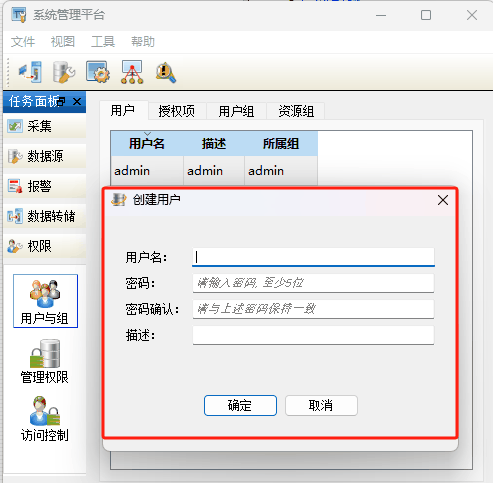
Task: Expand the 数据转储 section
Action: 45,216
